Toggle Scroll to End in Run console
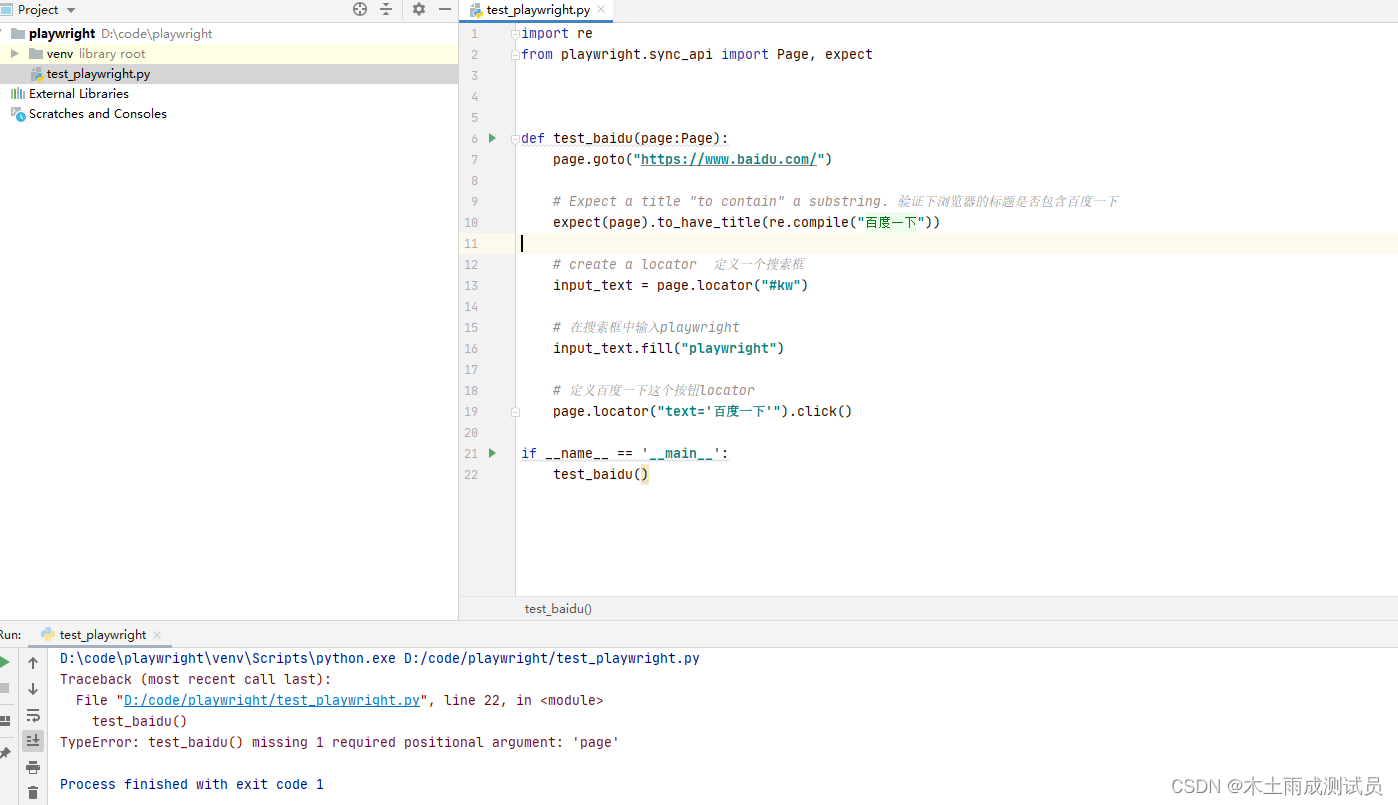Image resolution: width=1398 pixels, height=805 pixels. [33, 741]
